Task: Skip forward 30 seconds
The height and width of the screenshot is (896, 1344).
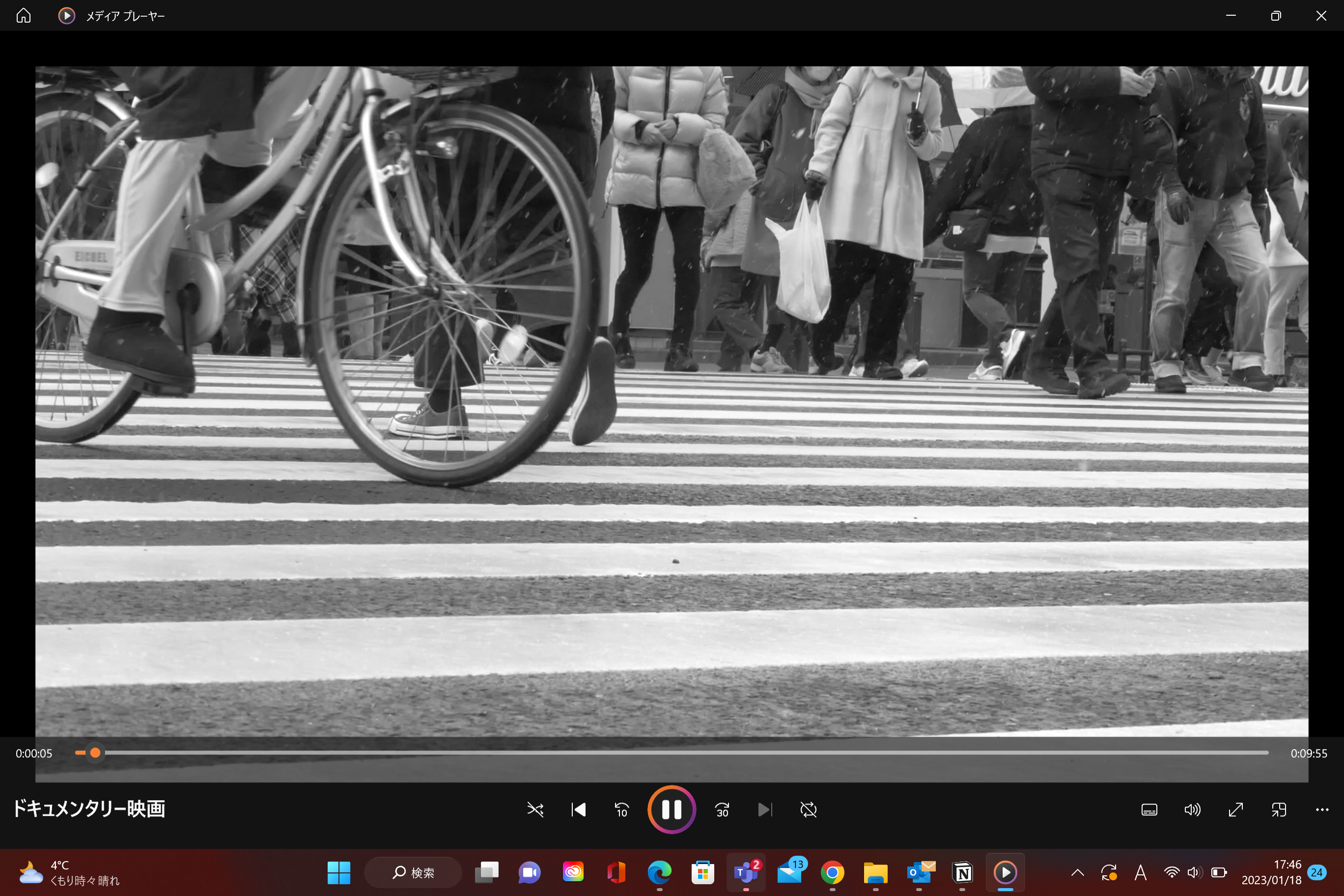Action: tap(722, 809)
